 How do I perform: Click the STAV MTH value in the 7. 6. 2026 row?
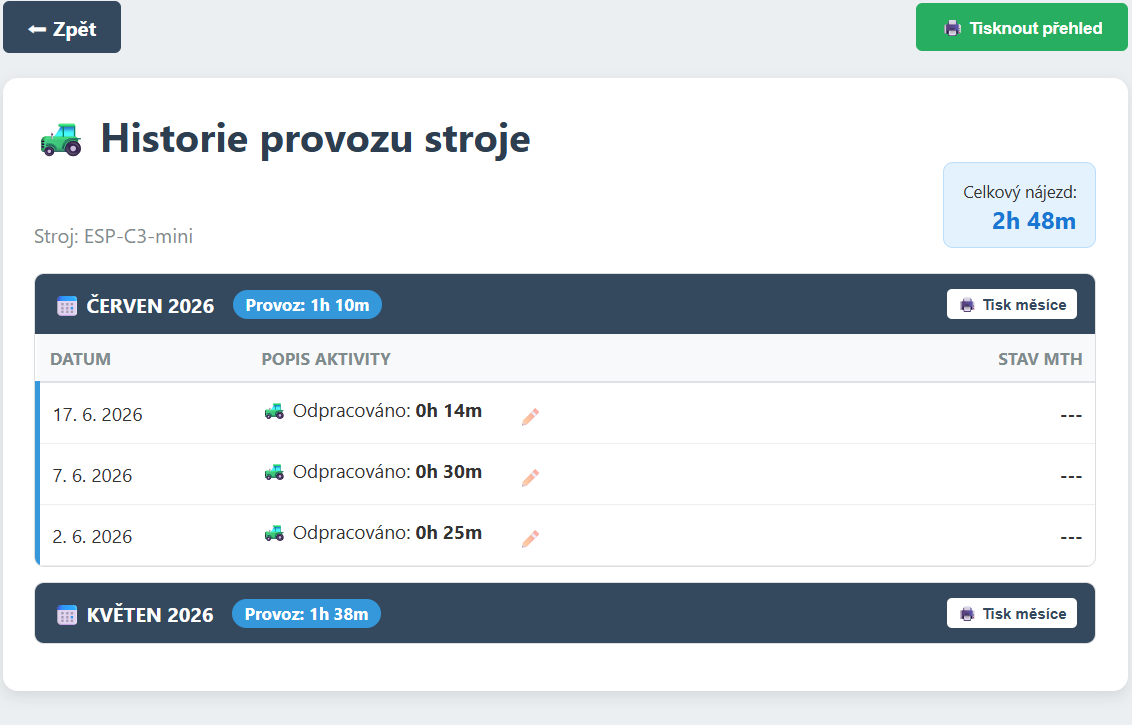click(1071, 477)
